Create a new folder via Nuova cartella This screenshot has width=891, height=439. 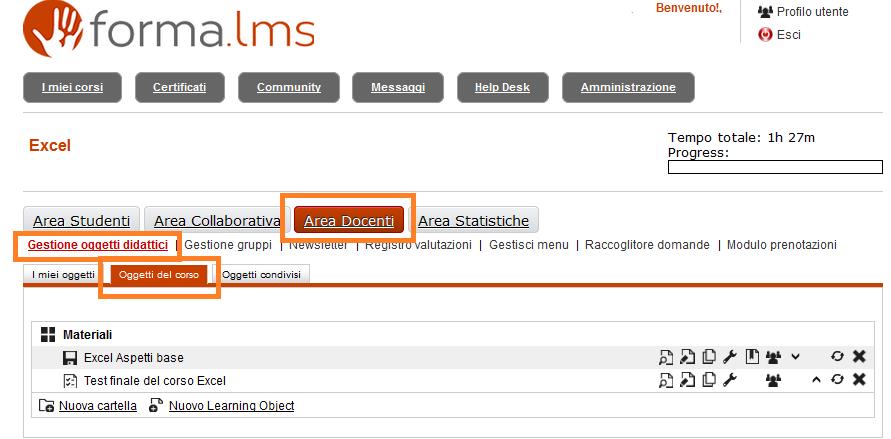click(x=97, y=406)
